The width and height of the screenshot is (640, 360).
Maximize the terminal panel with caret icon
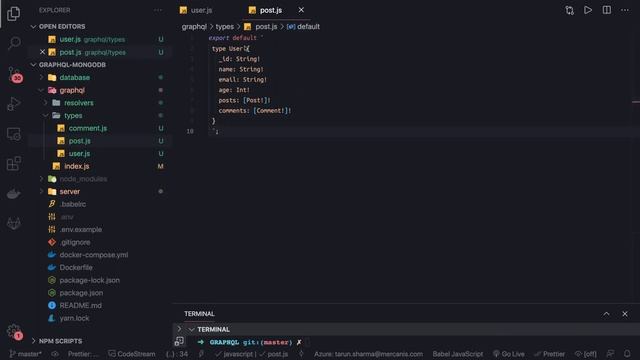pos(606,314)
